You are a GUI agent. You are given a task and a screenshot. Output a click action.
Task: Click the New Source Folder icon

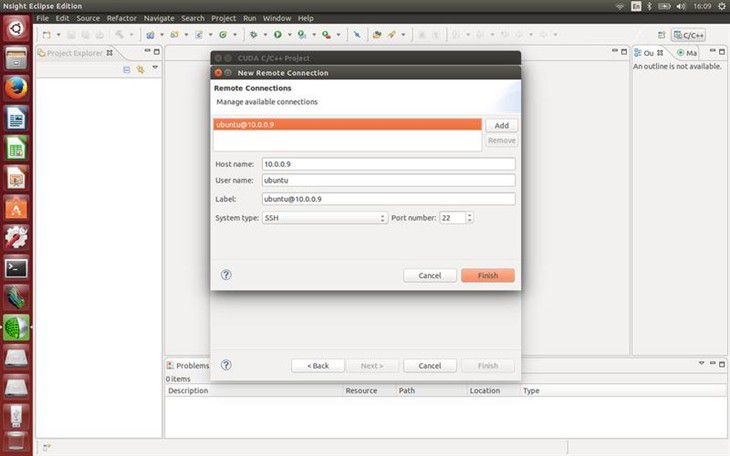174,35
